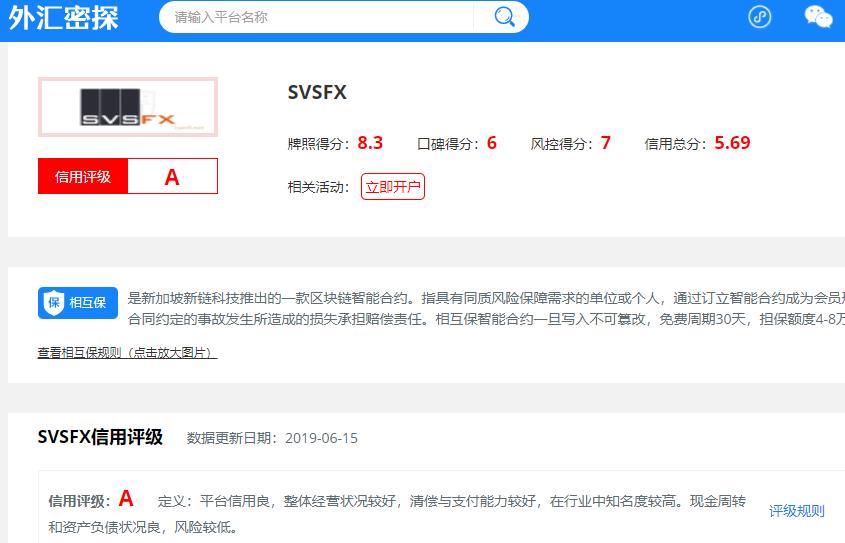Image resolution: width=845 pixels, height=543 pixels.
Task: Click the red A next to 信用评级 definition
Action: (126, 498)
